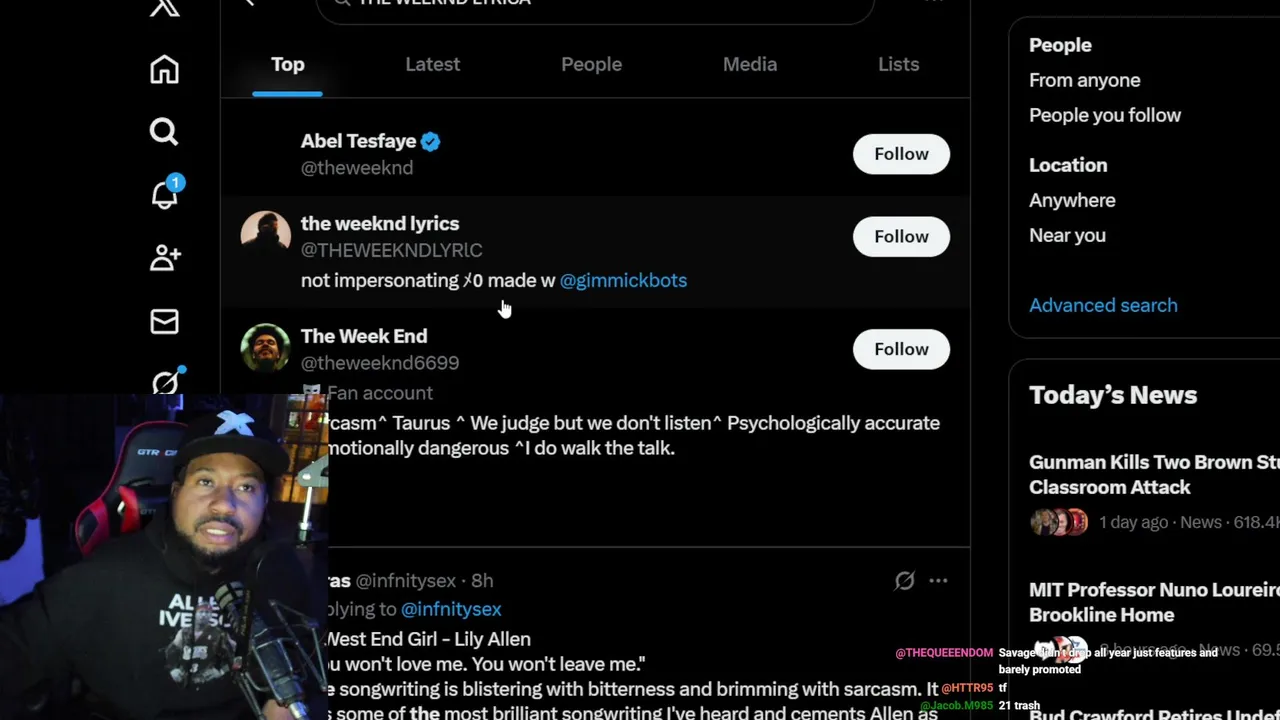
Task: Choose the "Near you" location filter
Action: (1067, 235)
